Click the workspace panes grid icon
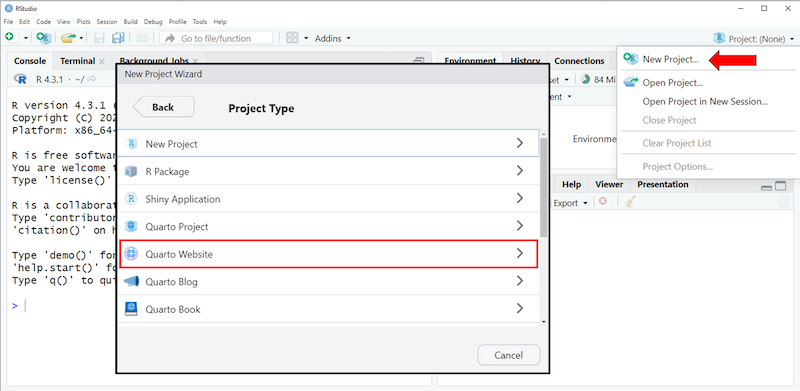Screen dimensions: 800x391 click(292, 38)
